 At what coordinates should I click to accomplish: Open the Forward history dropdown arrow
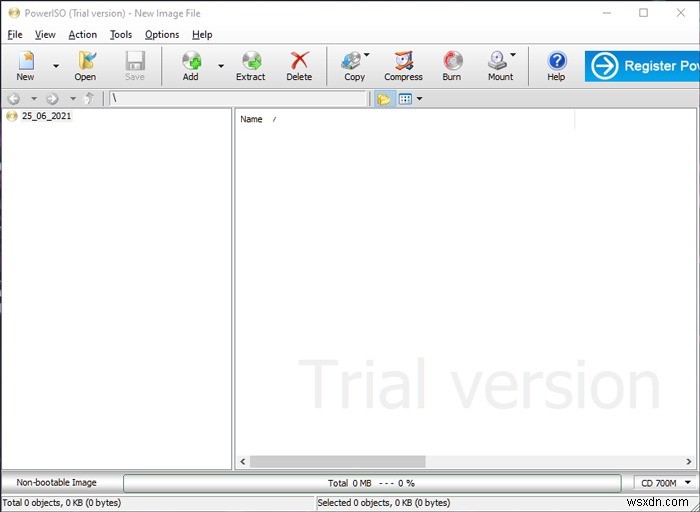[73, 99]
